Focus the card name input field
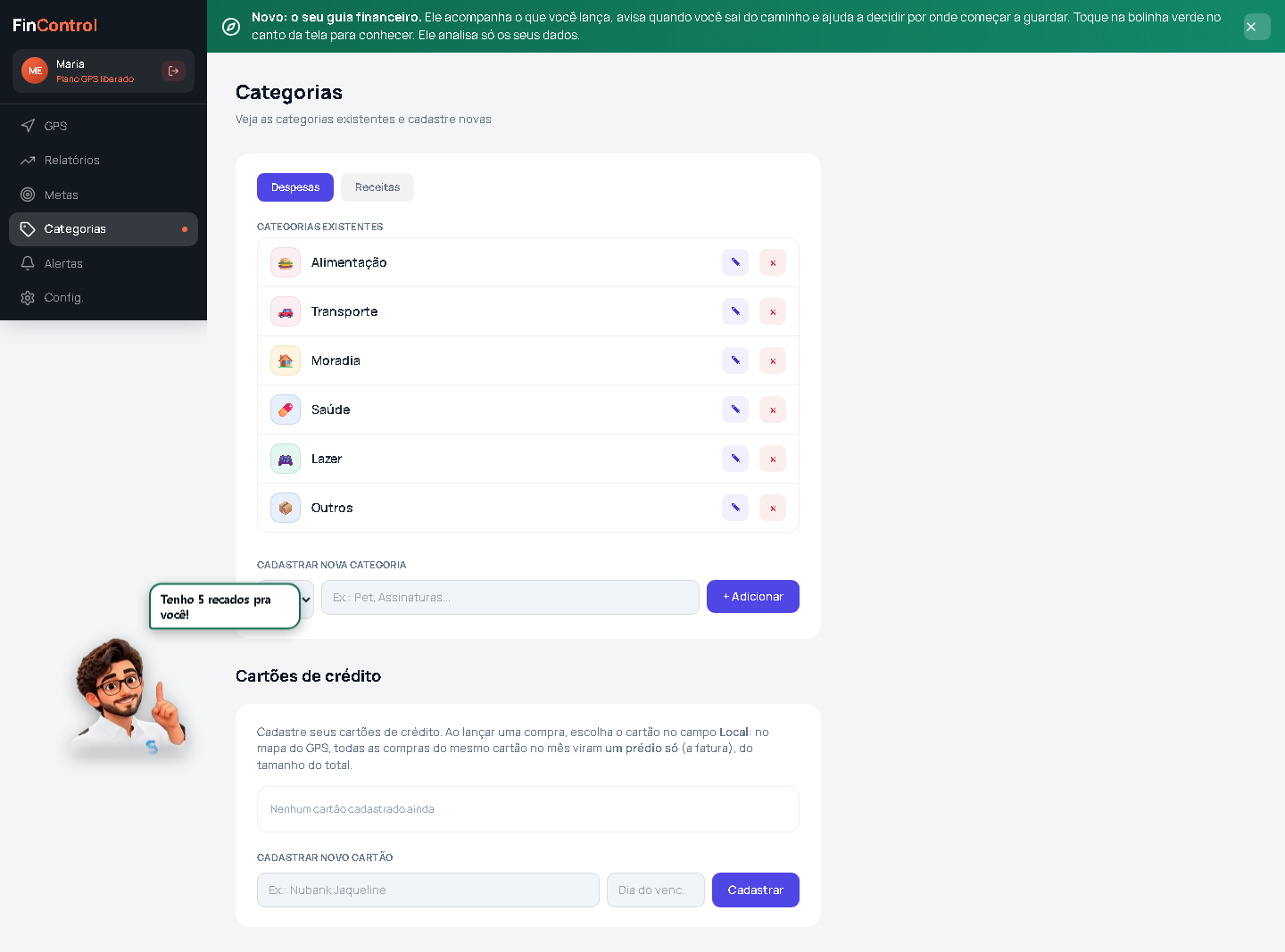Screen dimensions: 1285x952 click(428, 890)
